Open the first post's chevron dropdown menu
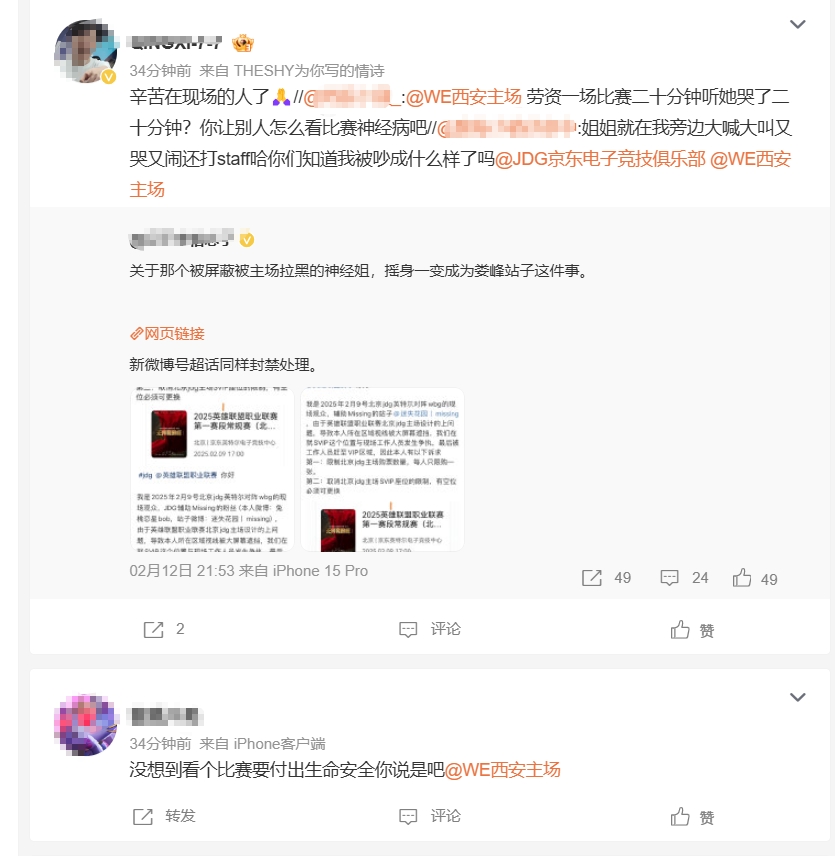The height and width of the screenshot is (856, 835). pos(797,25)
